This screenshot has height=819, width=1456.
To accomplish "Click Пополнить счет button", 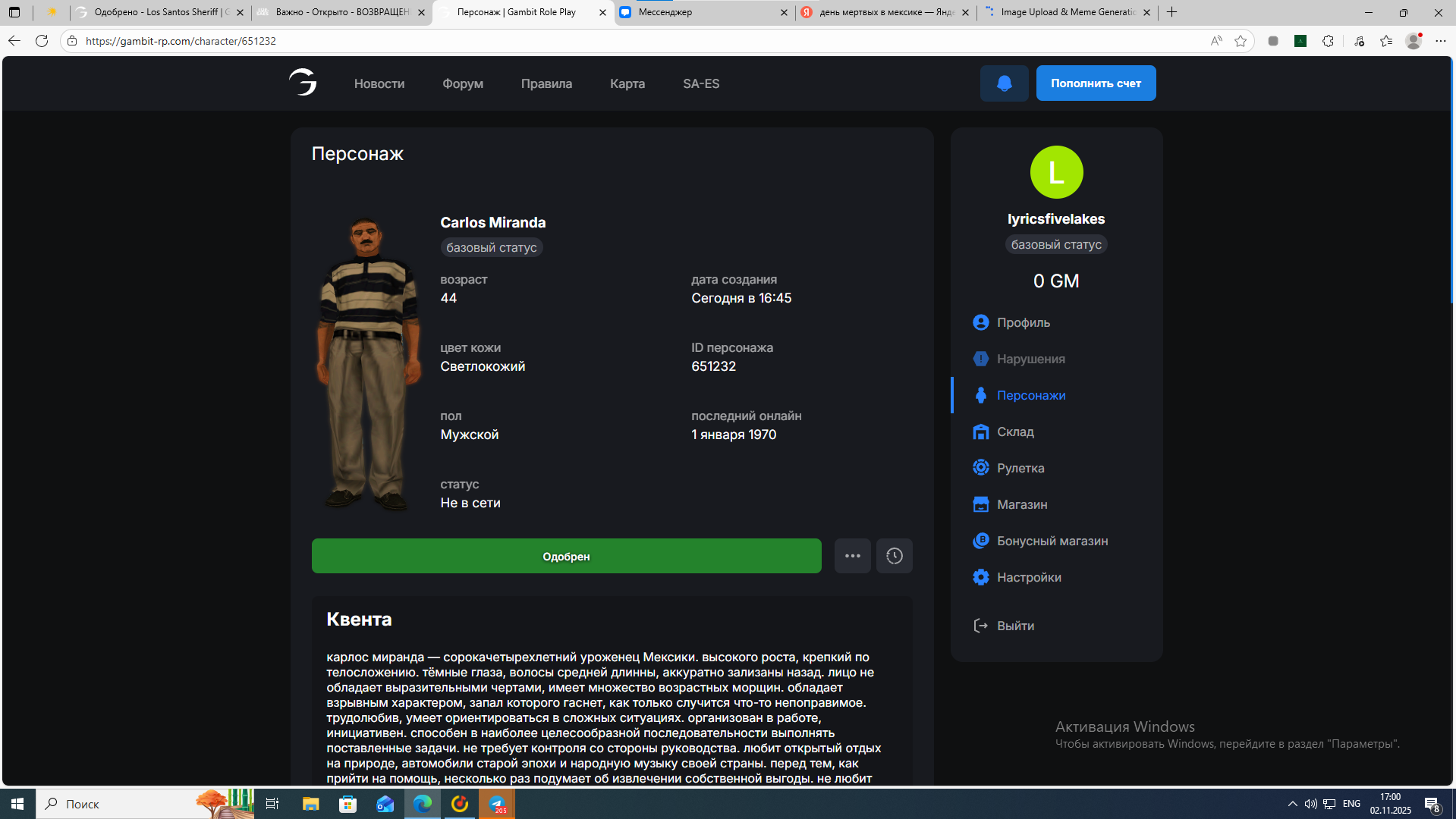I will coord(1095,83).
